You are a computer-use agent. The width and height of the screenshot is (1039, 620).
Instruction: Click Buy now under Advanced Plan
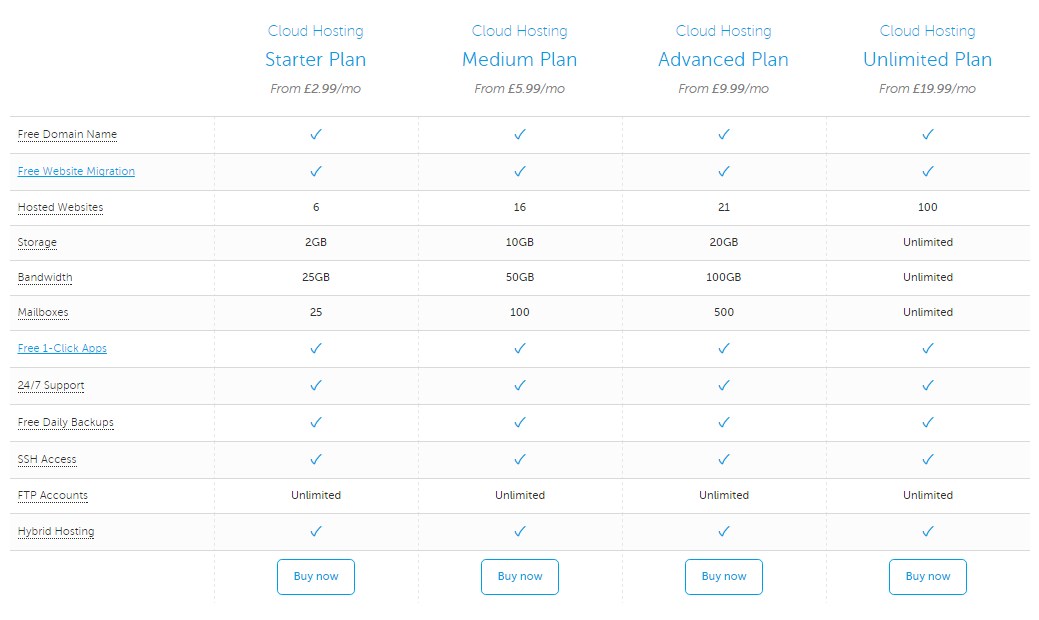(724, 576)
